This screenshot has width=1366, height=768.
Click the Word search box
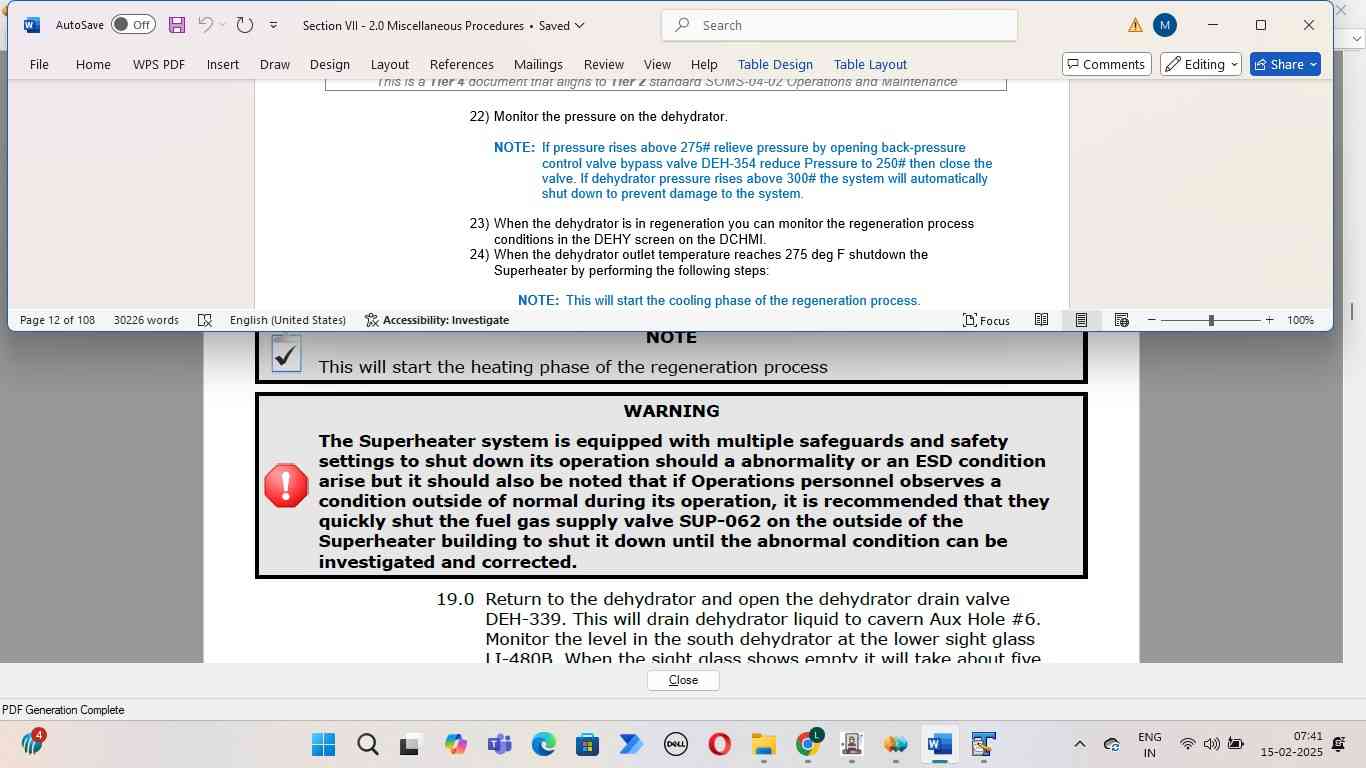pos(839,25)
